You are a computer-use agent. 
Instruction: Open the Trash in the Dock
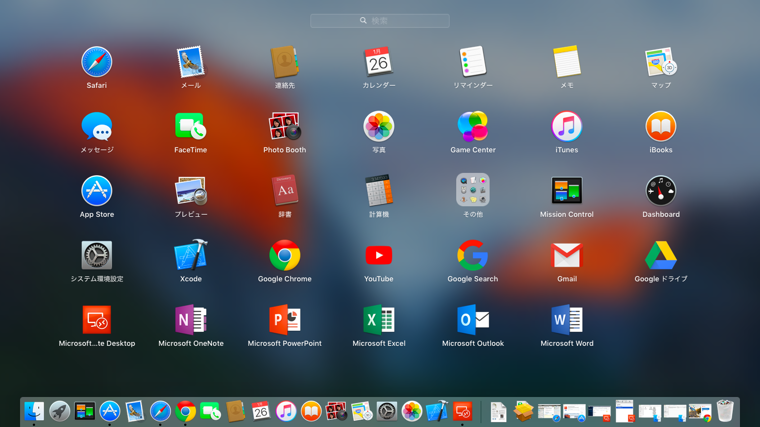pyautogui.click(x=725, y=411)
